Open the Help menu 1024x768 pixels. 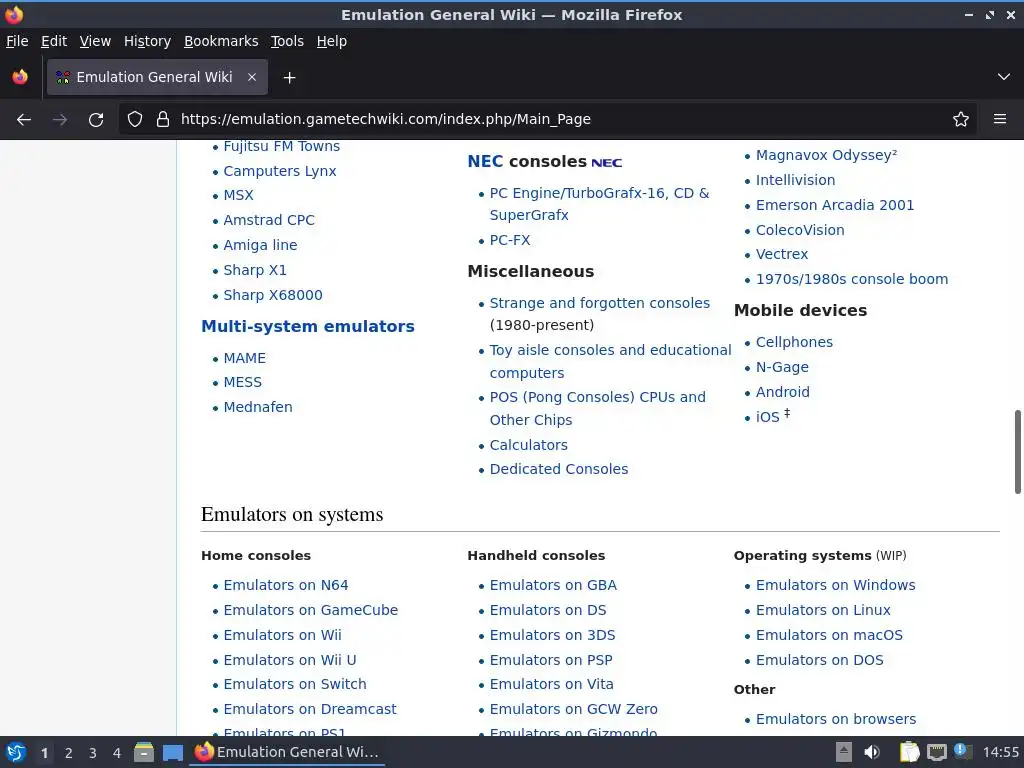coord(332,41)
